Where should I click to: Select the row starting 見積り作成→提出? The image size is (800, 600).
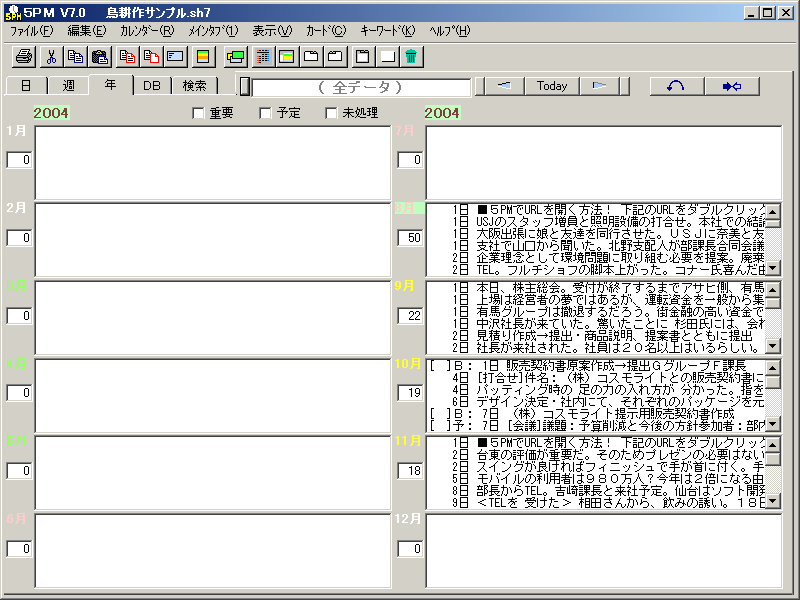pos(596,336)
